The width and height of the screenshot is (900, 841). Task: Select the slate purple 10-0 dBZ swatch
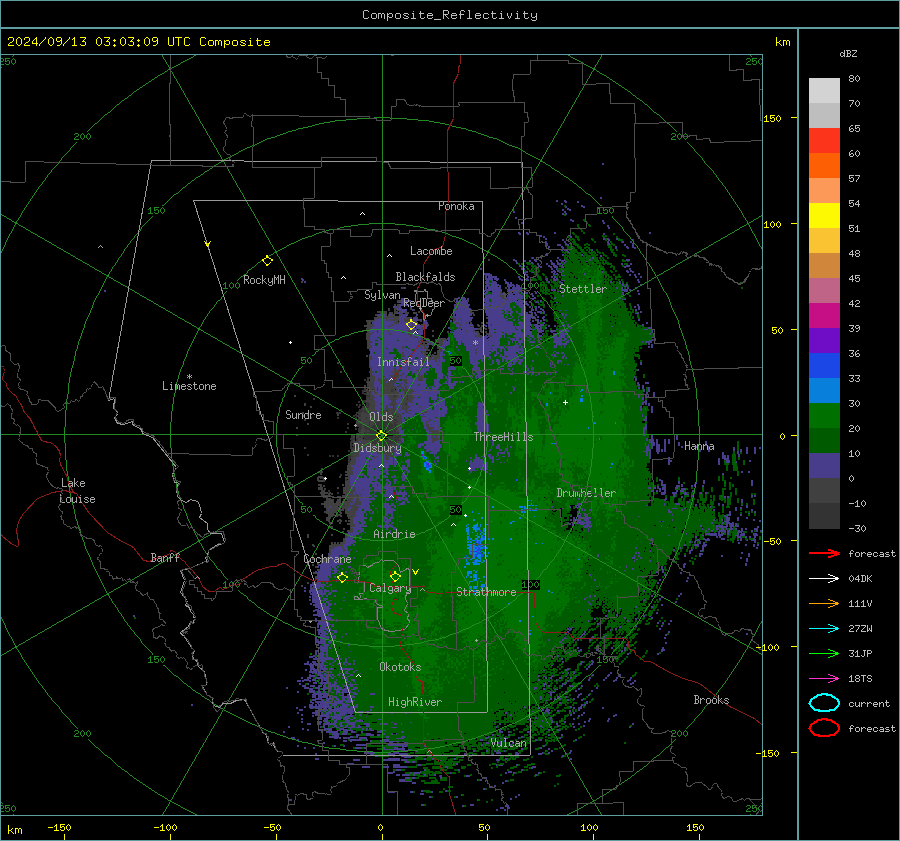click(x=824, y=466)
